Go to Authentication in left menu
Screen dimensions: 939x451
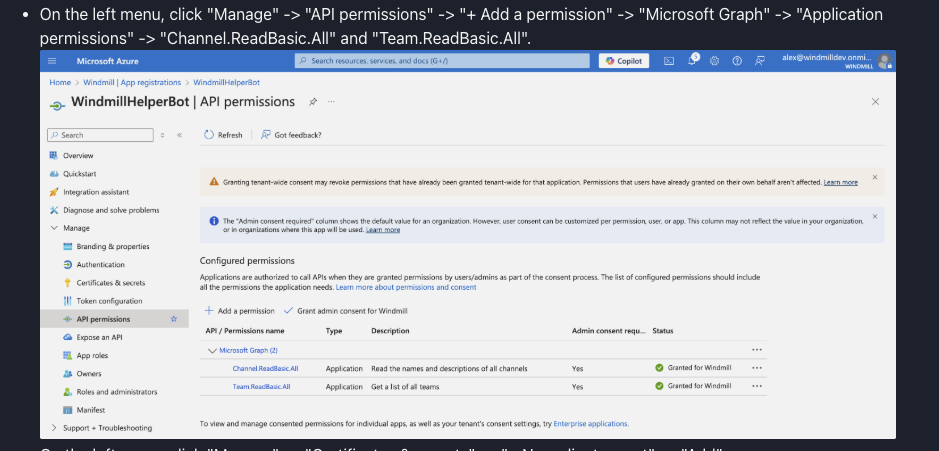pos(100,265)
